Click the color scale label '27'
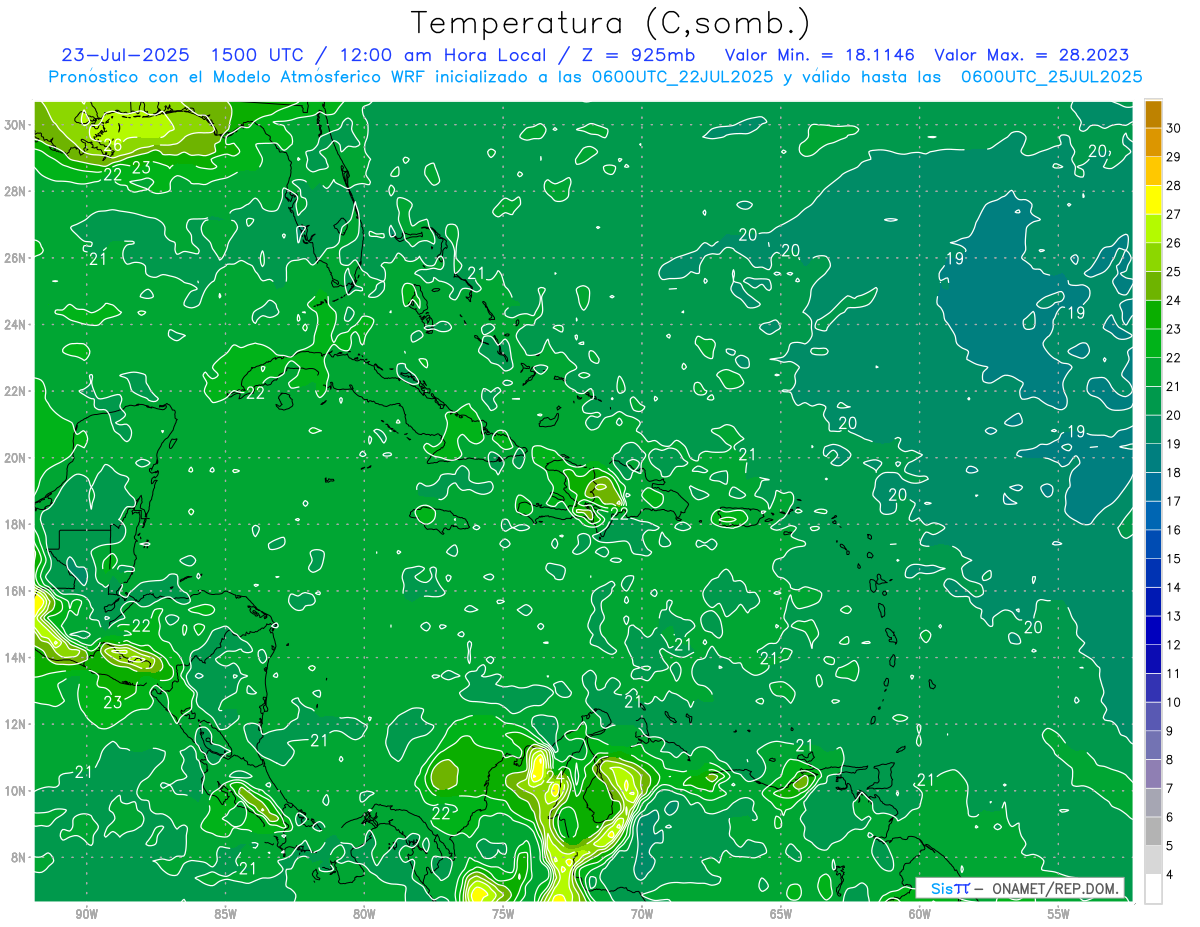 (1174, 214)
